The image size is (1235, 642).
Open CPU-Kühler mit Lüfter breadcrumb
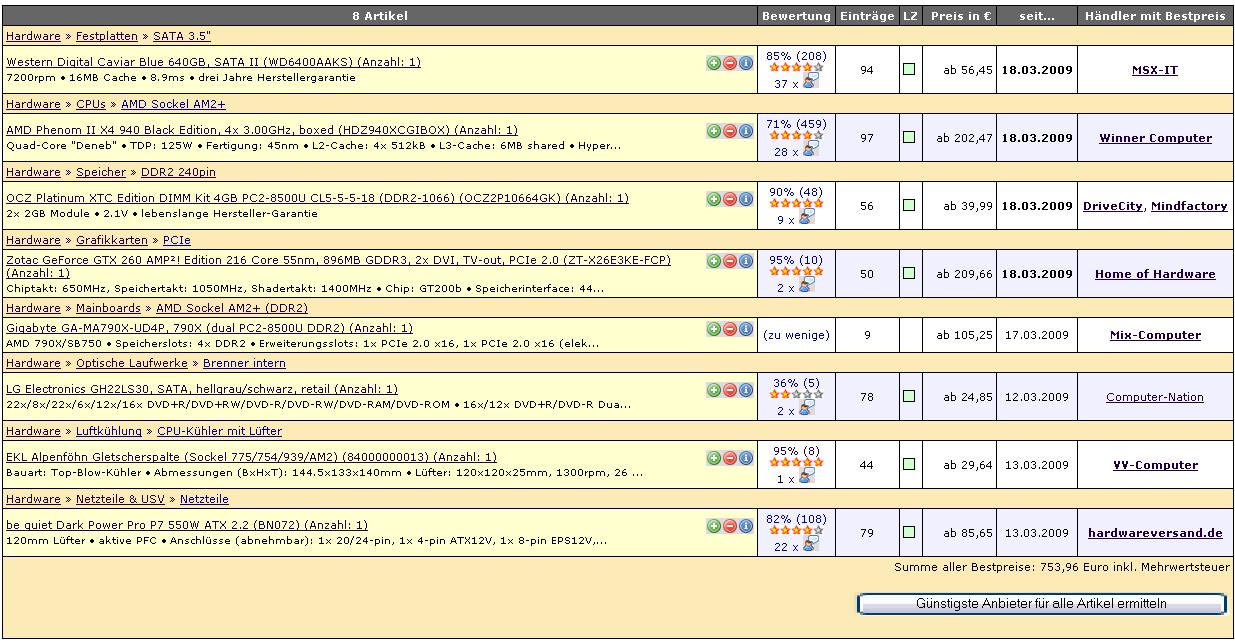pyautogui.click(x=219, y=431)
